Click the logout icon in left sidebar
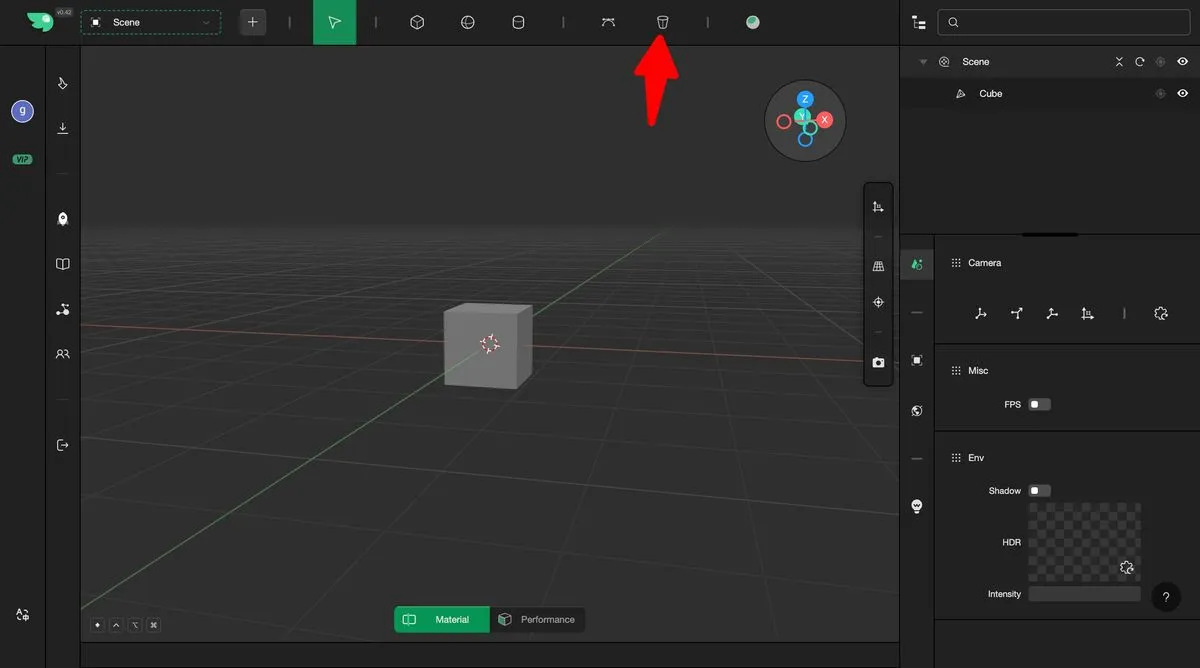This screenshot has width=1200, height=668. [x=63, y=445]
